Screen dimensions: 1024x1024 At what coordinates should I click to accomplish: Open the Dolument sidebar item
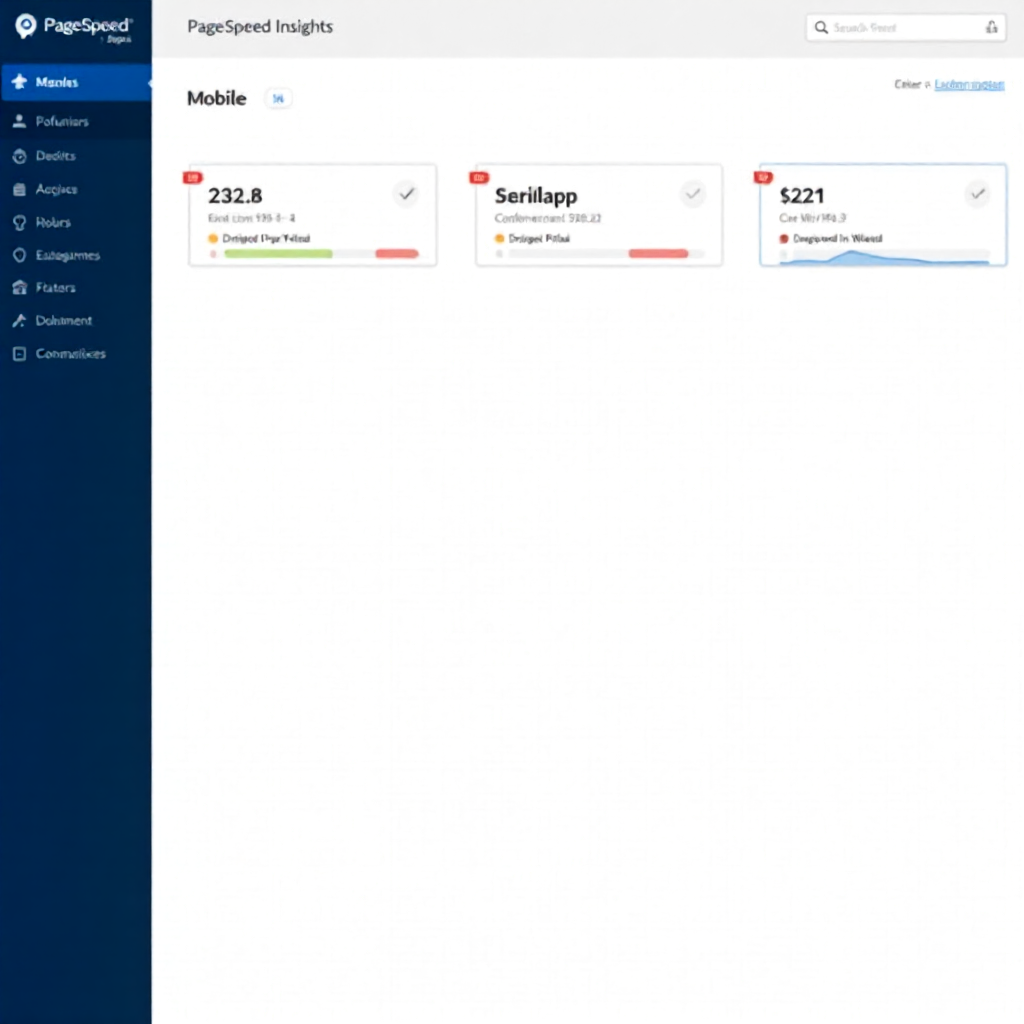(76, 321)
